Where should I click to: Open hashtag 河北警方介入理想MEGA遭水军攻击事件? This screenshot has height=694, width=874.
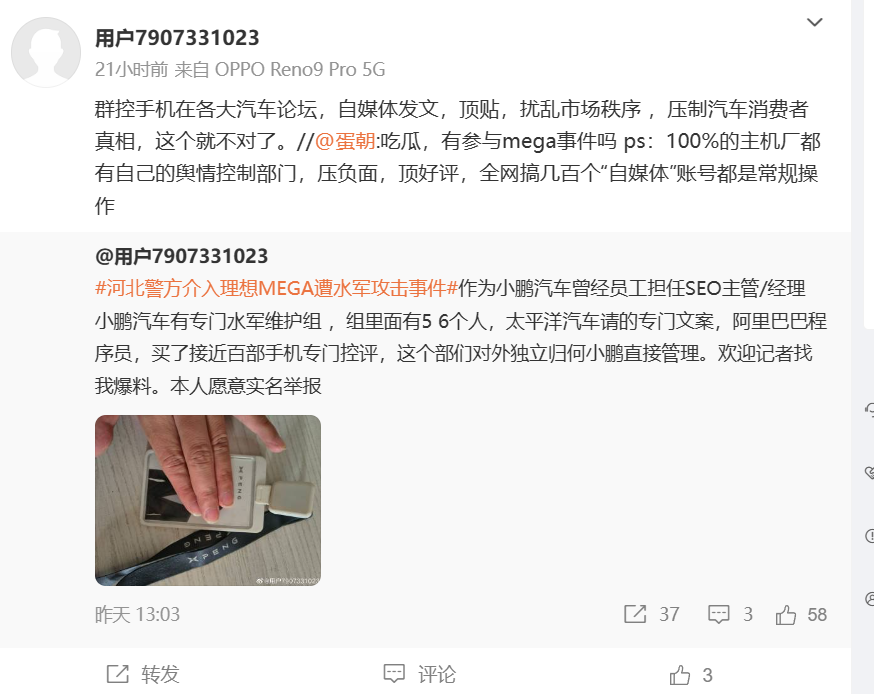276,288
